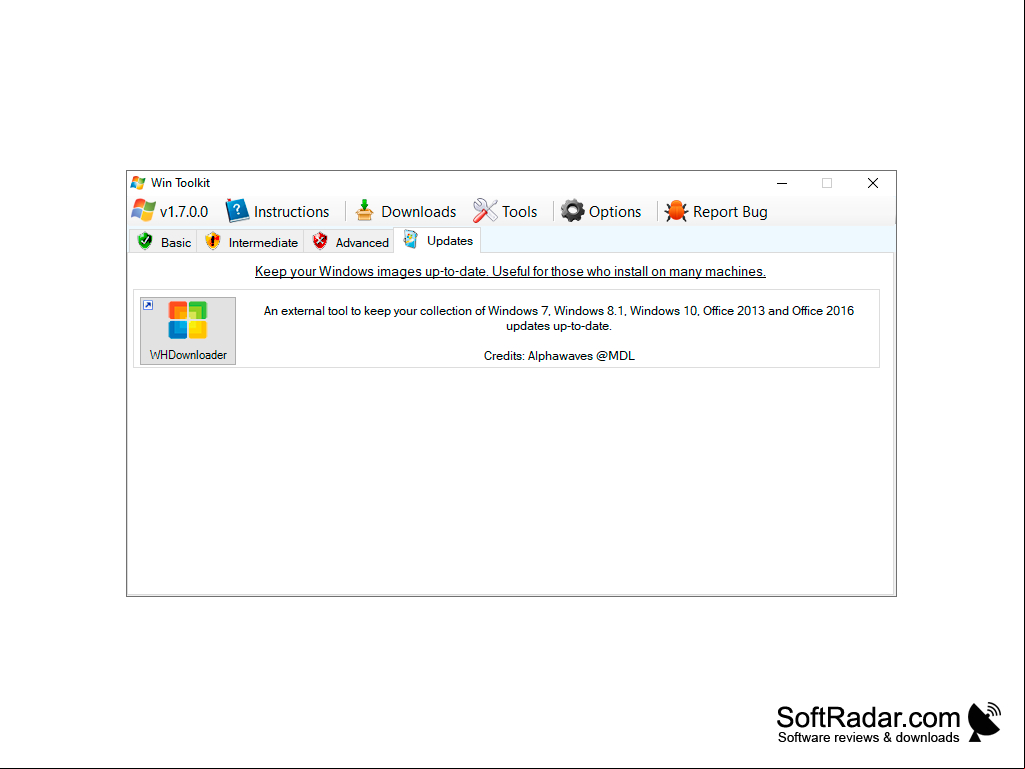
Task: Minimize the Win Toolkit window
Action: 782,183
